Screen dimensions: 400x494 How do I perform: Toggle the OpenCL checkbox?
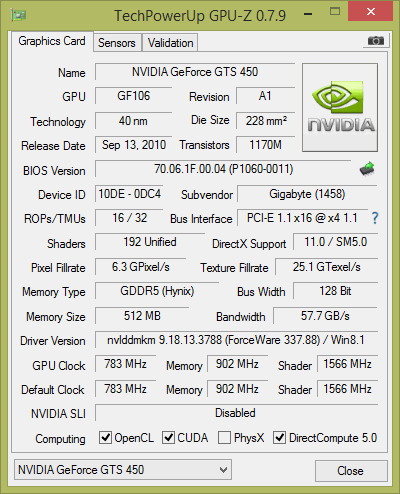point(105,437)
